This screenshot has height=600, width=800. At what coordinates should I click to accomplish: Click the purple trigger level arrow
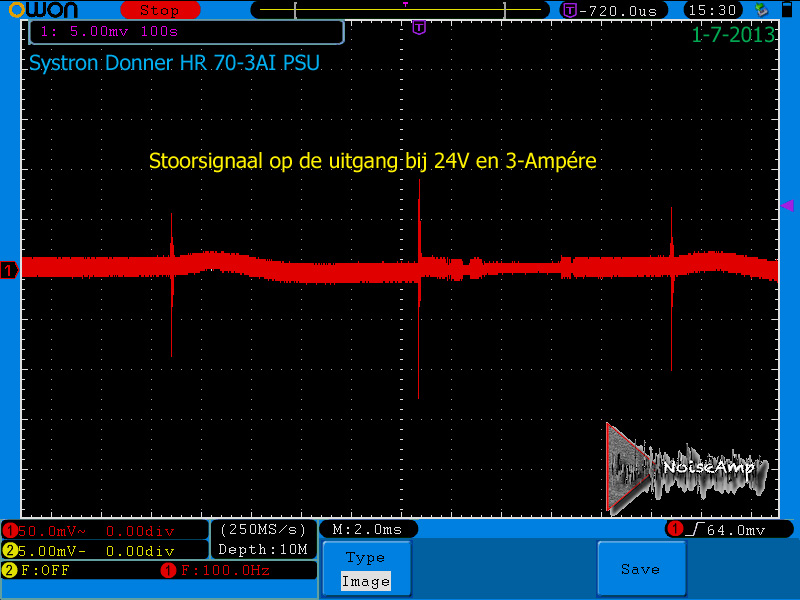coord(787,205)
